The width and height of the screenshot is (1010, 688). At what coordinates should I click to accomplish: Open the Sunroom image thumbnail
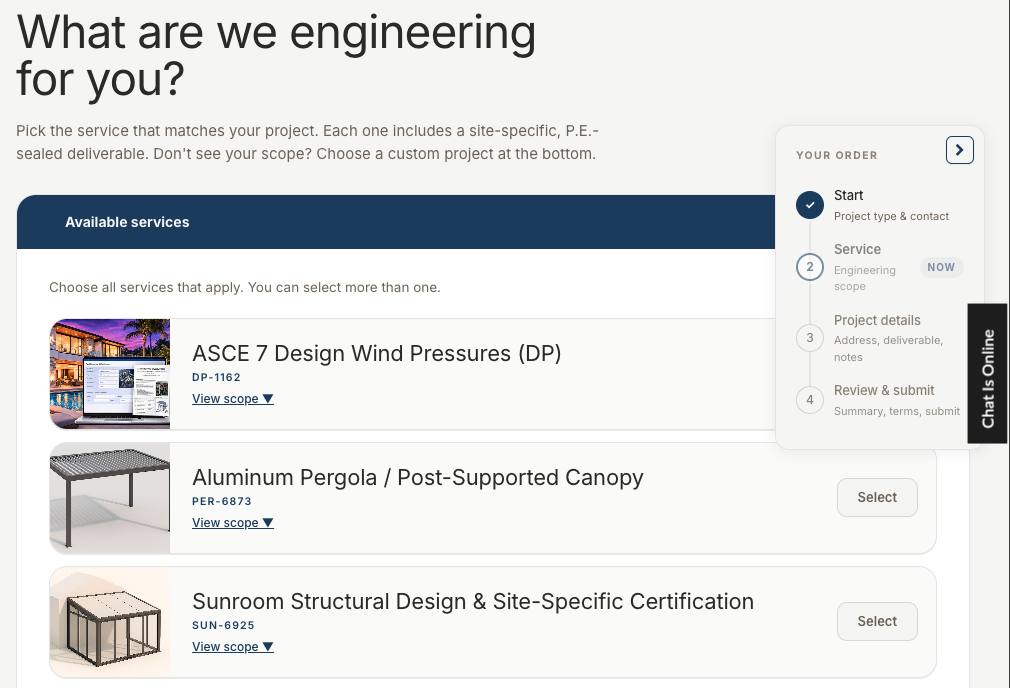click(110, 622)
